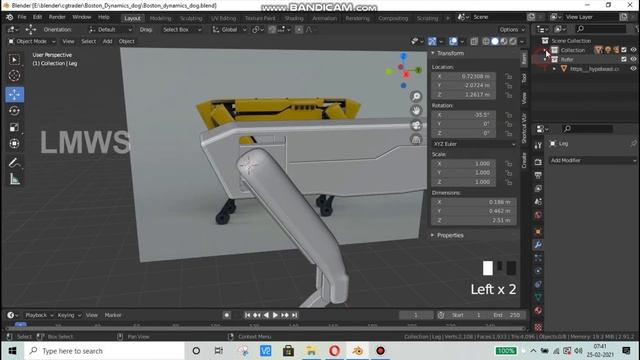Open the Select Box drag dropdown
640x360 pixels.
pyautogui.click(x=182, y=29)
